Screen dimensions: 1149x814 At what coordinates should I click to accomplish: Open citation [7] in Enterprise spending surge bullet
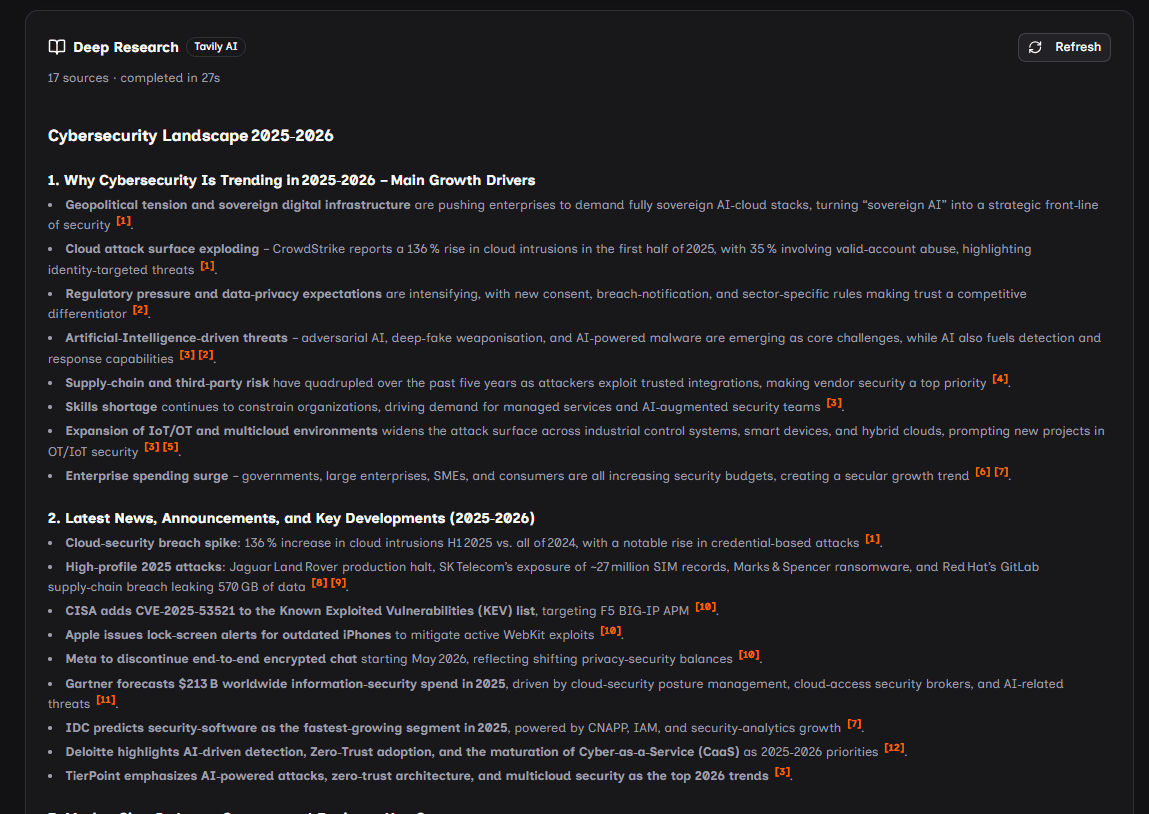[1002, 472]
